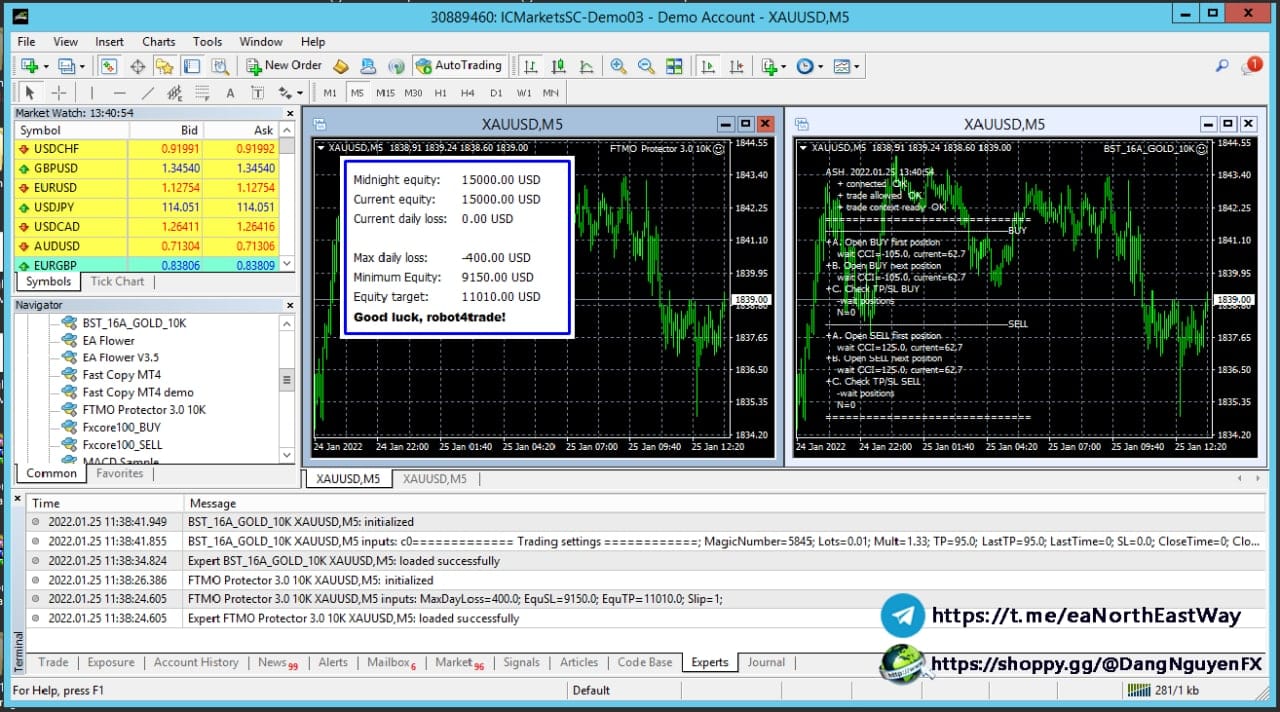The width and height of the screenshot is (1280, 712).
Task: Draw a trendline with the diagonal line tool
Action: (x=148, y=93)
